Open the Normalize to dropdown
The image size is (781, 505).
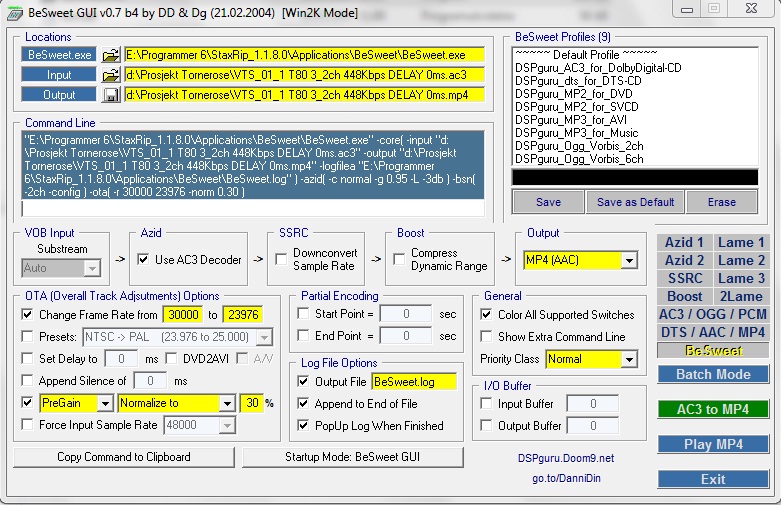(x=225, y=403)
